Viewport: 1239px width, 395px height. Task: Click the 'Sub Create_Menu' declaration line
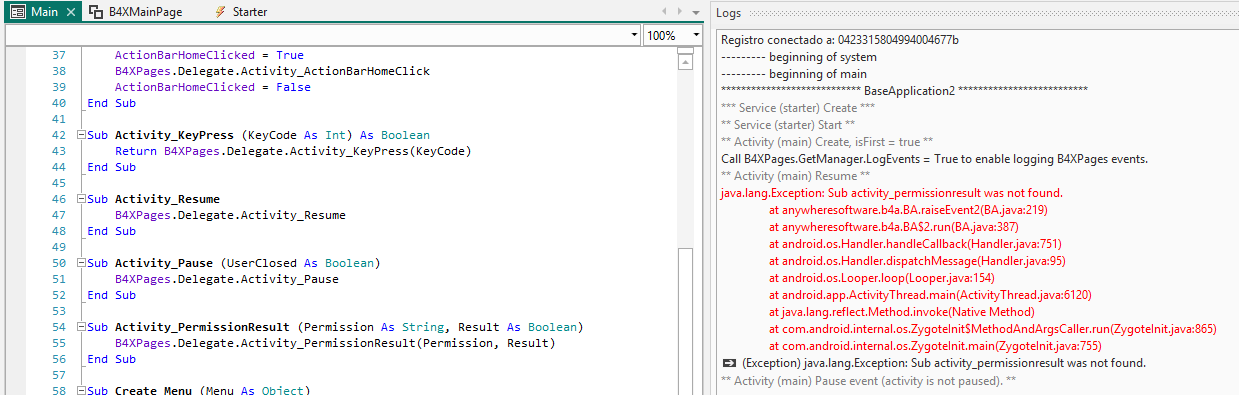(199, 390)
